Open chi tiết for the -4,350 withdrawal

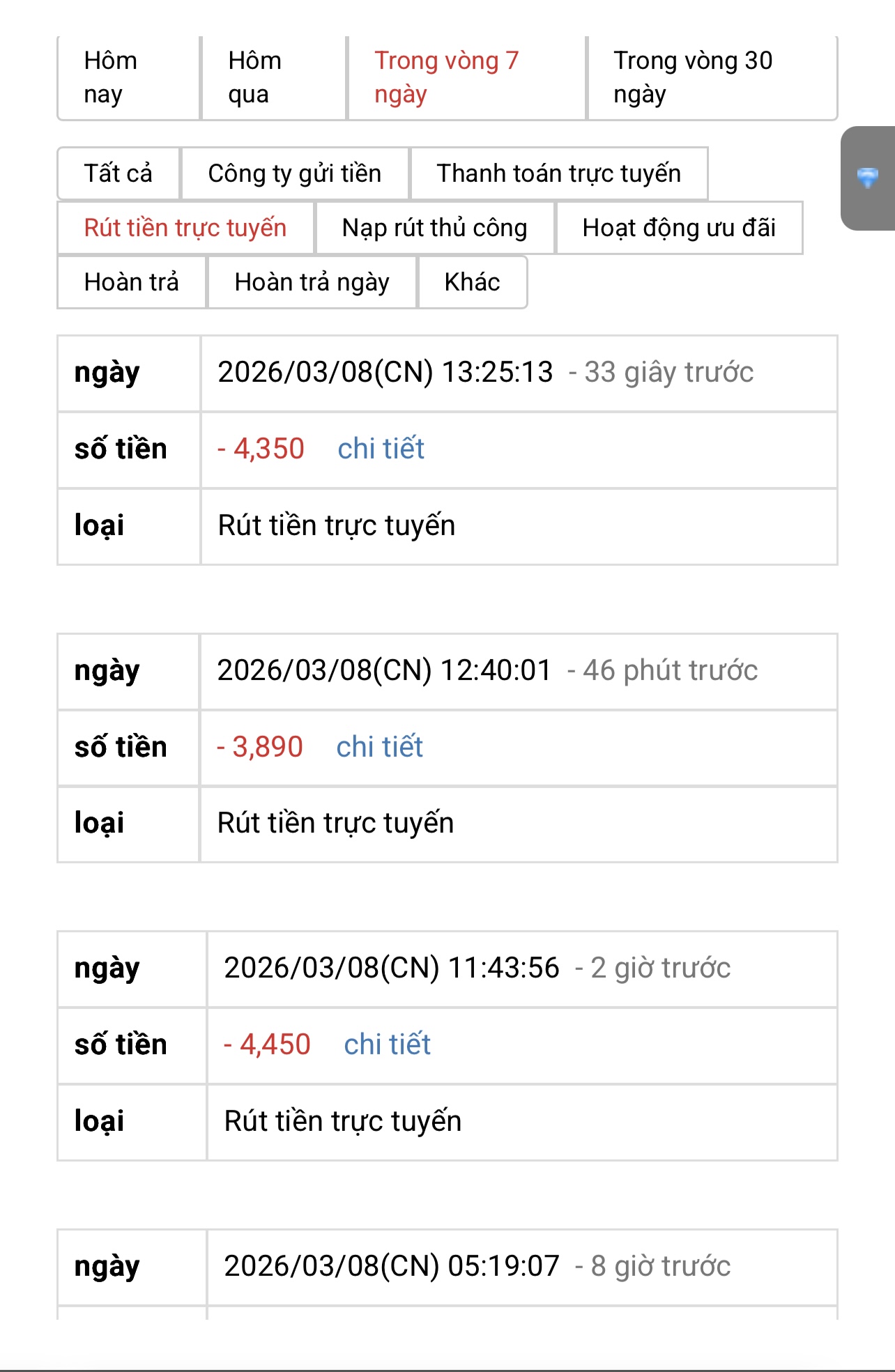point(381,449)
